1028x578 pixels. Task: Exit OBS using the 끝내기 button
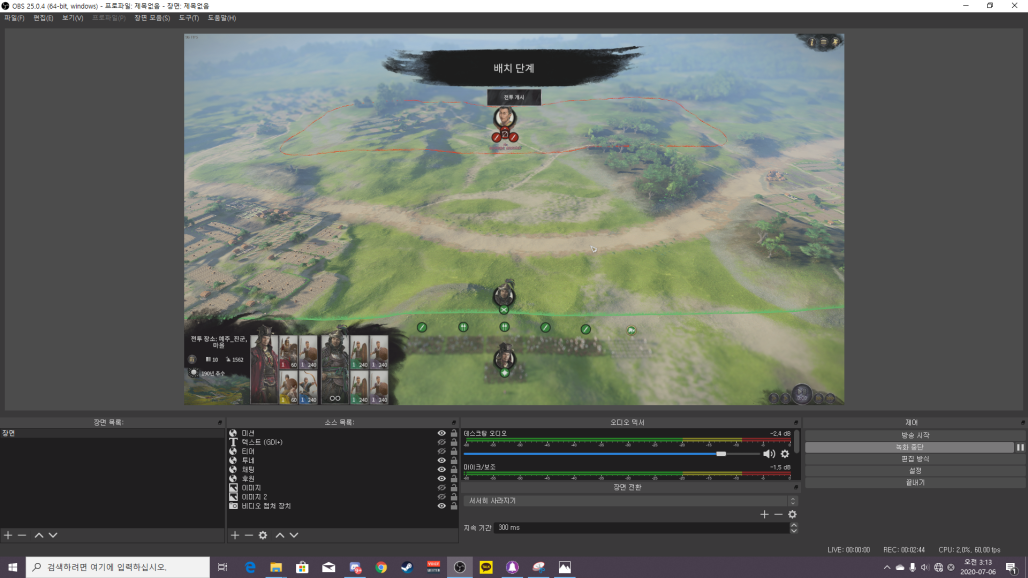pos(915,482)
